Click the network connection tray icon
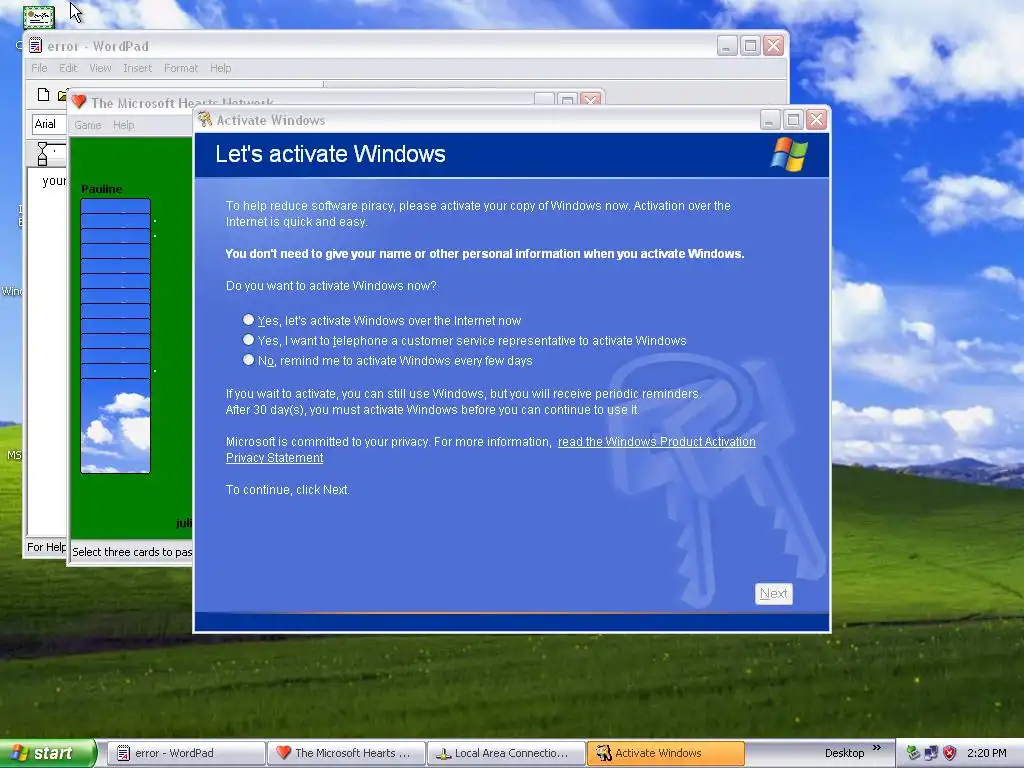This screenshot has width=1024, height=768. [931, 753]
